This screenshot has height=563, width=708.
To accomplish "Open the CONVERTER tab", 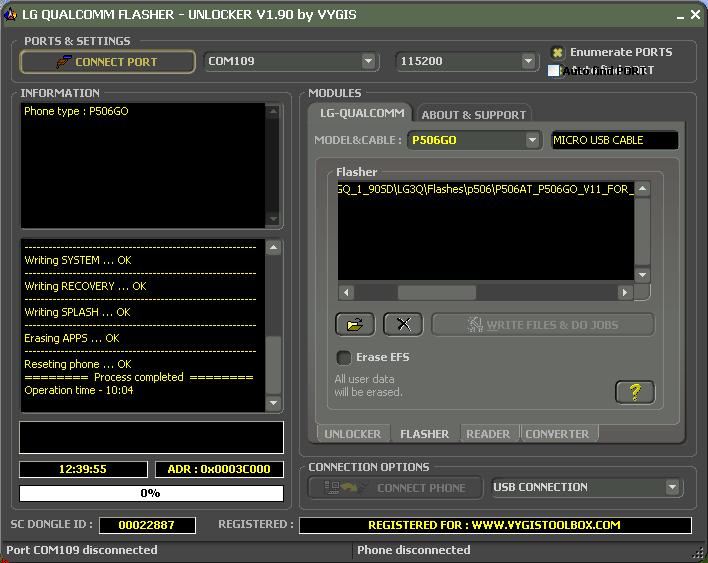I will (x=558, y=434).
